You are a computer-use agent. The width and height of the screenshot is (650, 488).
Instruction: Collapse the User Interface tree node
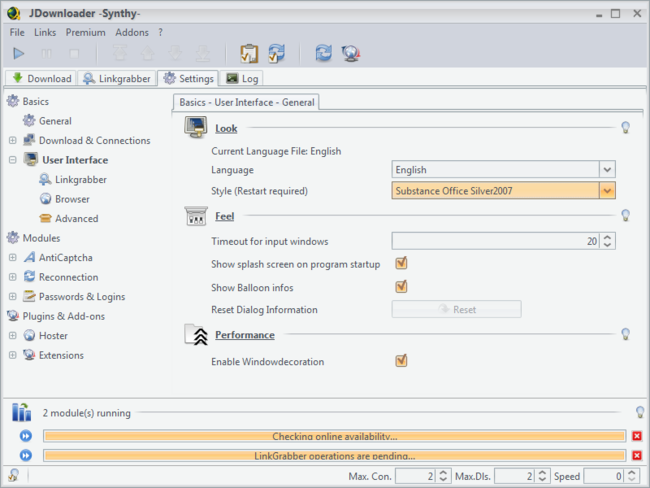(x=13, y=160)
